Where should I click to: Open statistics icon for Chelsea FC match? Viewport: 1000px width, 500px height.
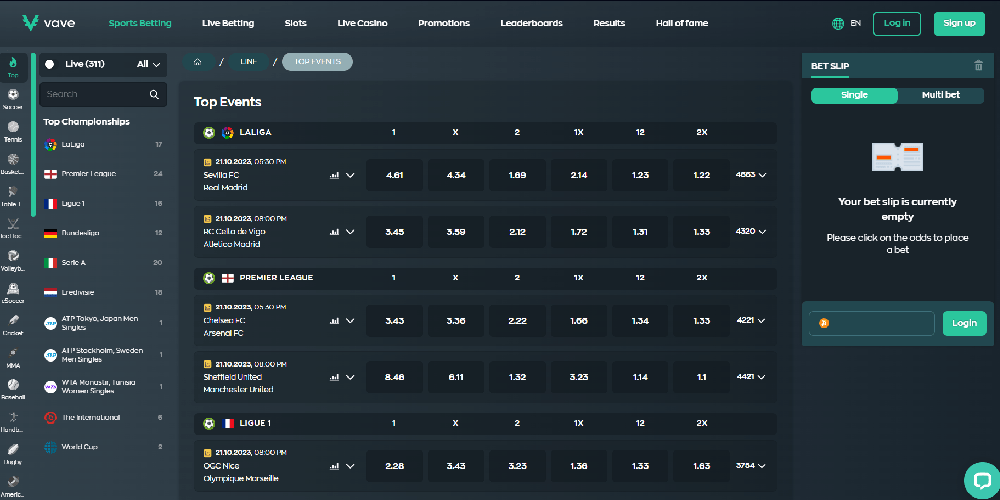pos(334,321)
